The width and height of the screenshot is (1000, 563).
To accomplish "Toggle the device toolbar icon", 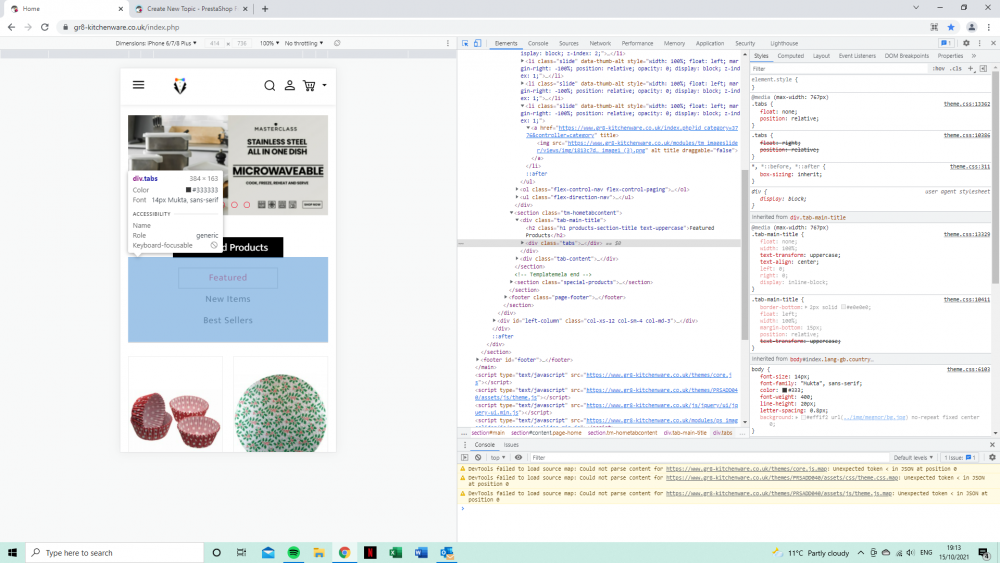I will coord(477,44).
